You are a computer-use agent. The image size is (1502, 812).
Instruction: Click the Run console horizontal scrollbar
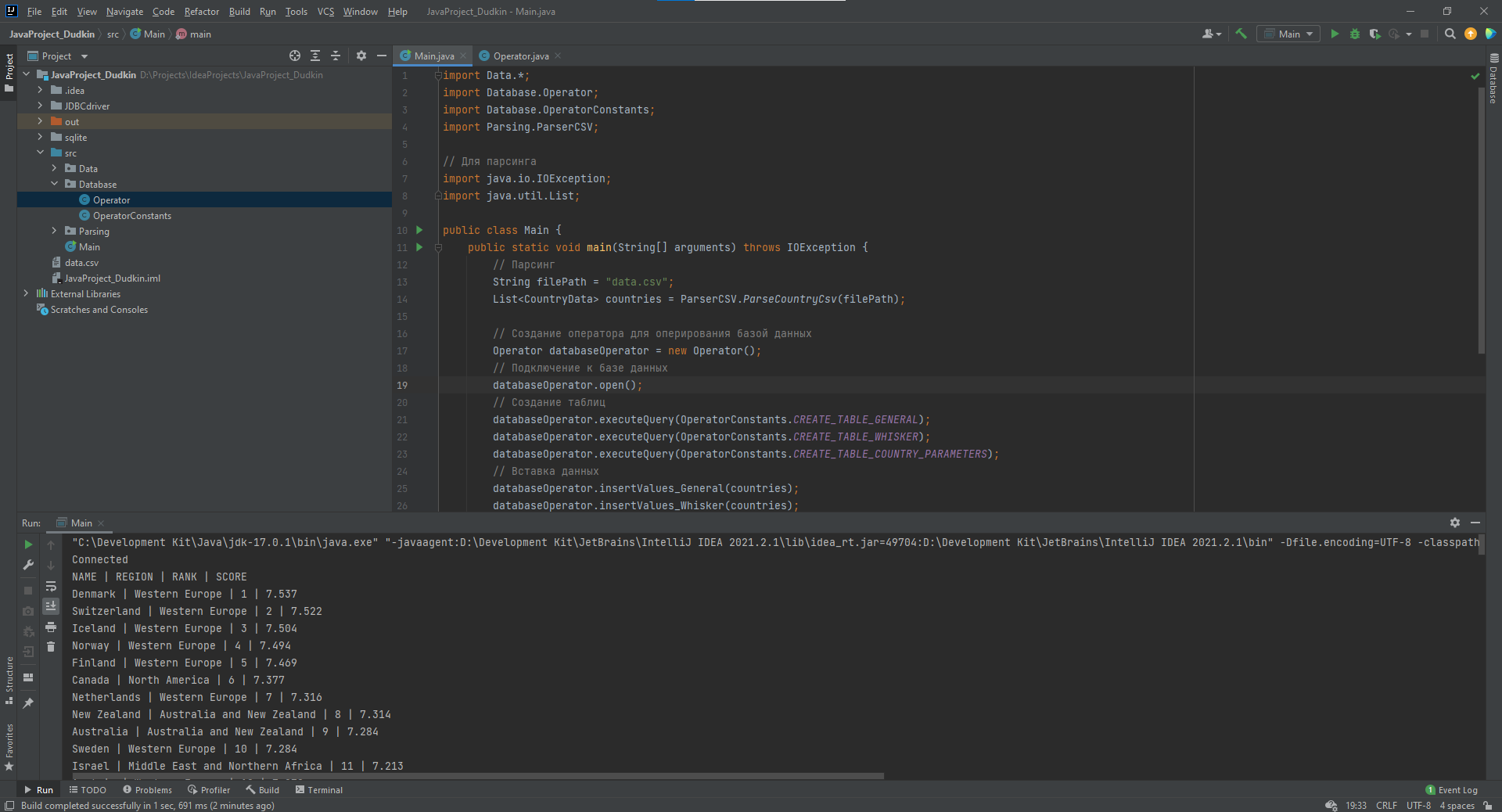tap(478, 776)
